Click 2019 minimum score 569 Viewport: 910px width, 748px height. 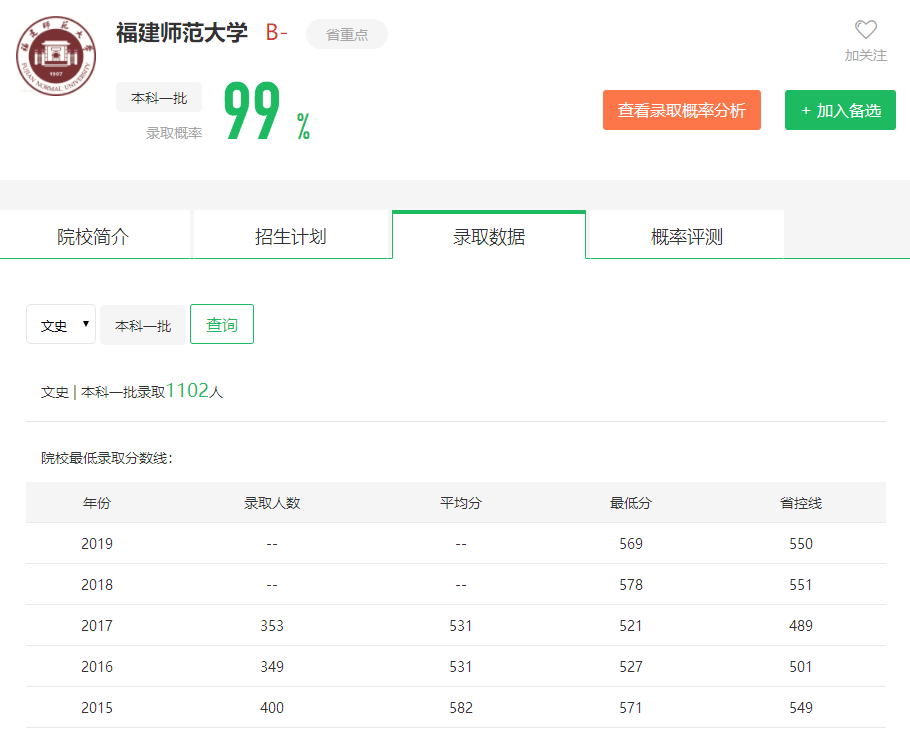tap(630, 544)
